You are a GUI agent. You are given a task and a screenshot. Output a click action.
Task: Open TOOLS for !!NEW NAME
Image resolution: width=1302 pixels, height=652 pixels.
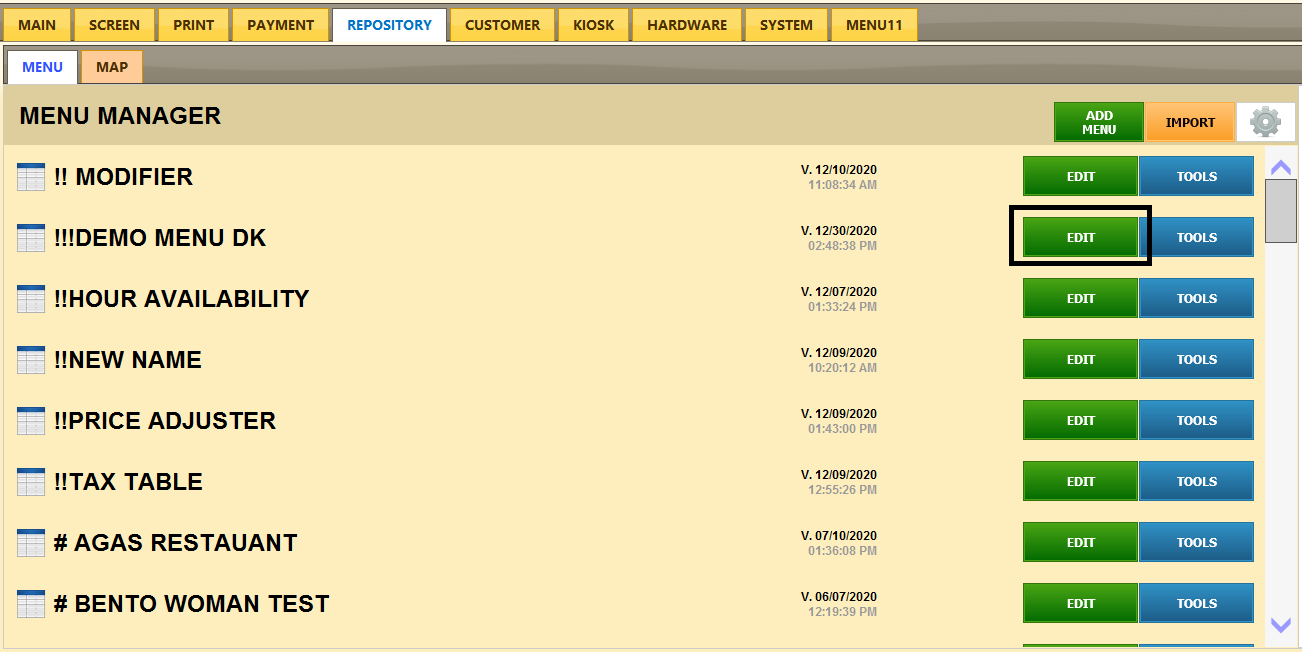coord(1196,359)
